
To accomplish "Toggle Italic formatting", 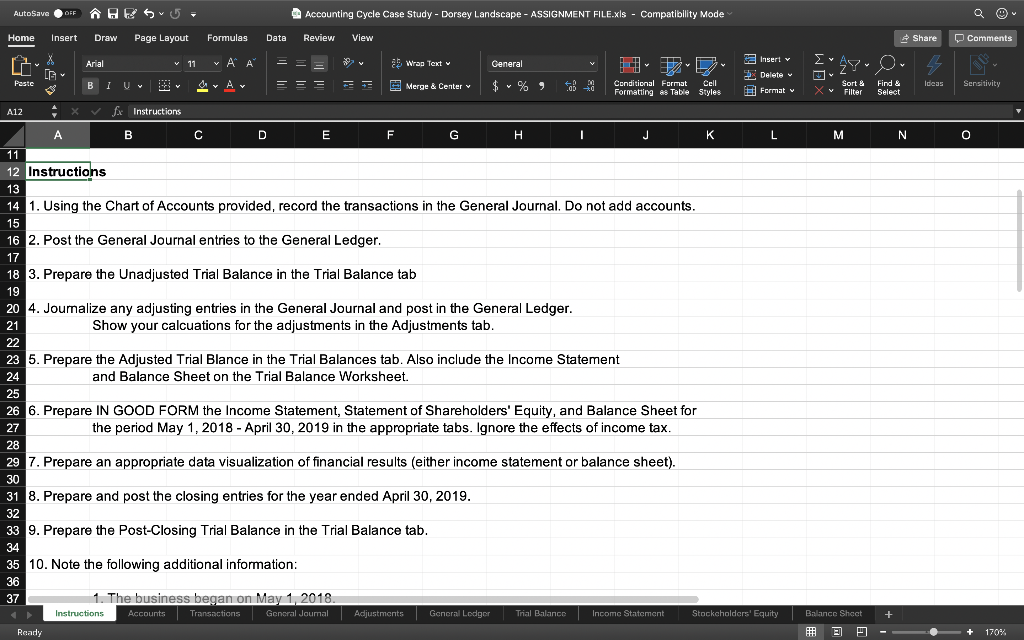I will (108, 86).
